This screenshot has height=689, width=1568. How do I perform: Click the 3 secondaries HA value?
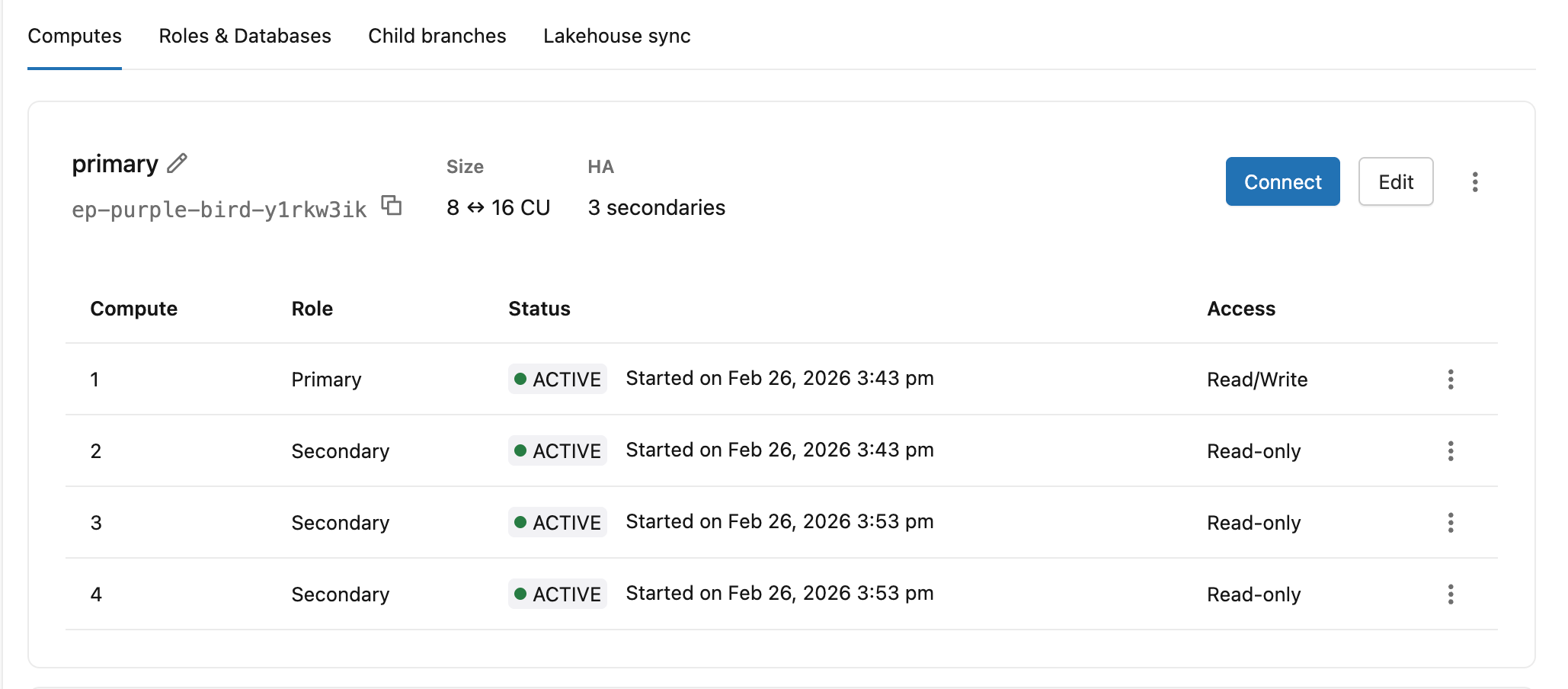[656, 207]
